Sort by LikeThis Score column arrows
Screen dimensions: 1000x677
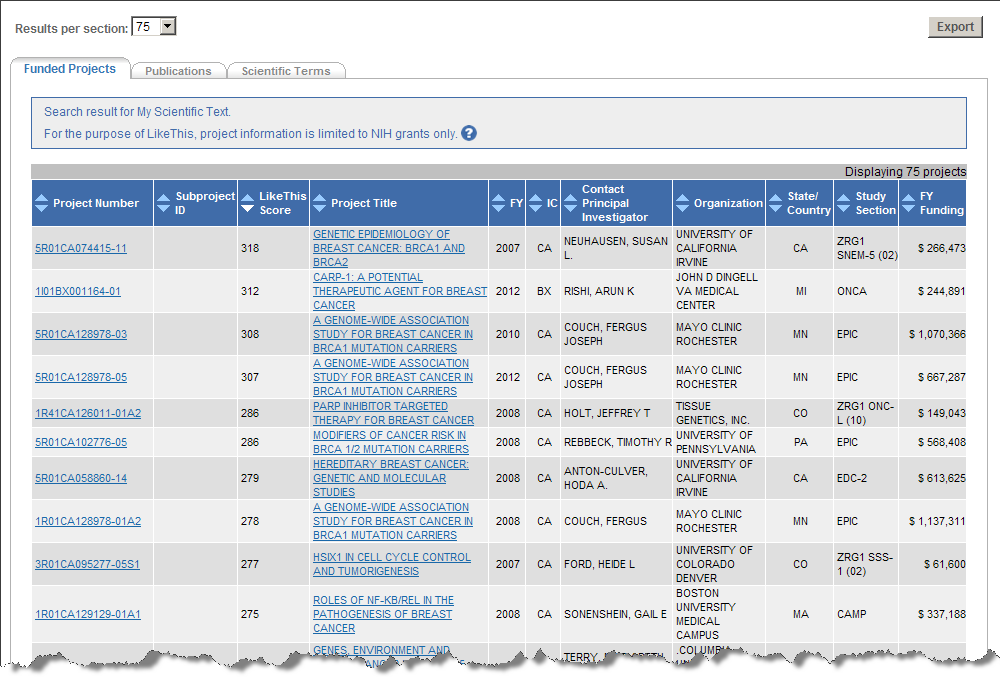[247, 203]
